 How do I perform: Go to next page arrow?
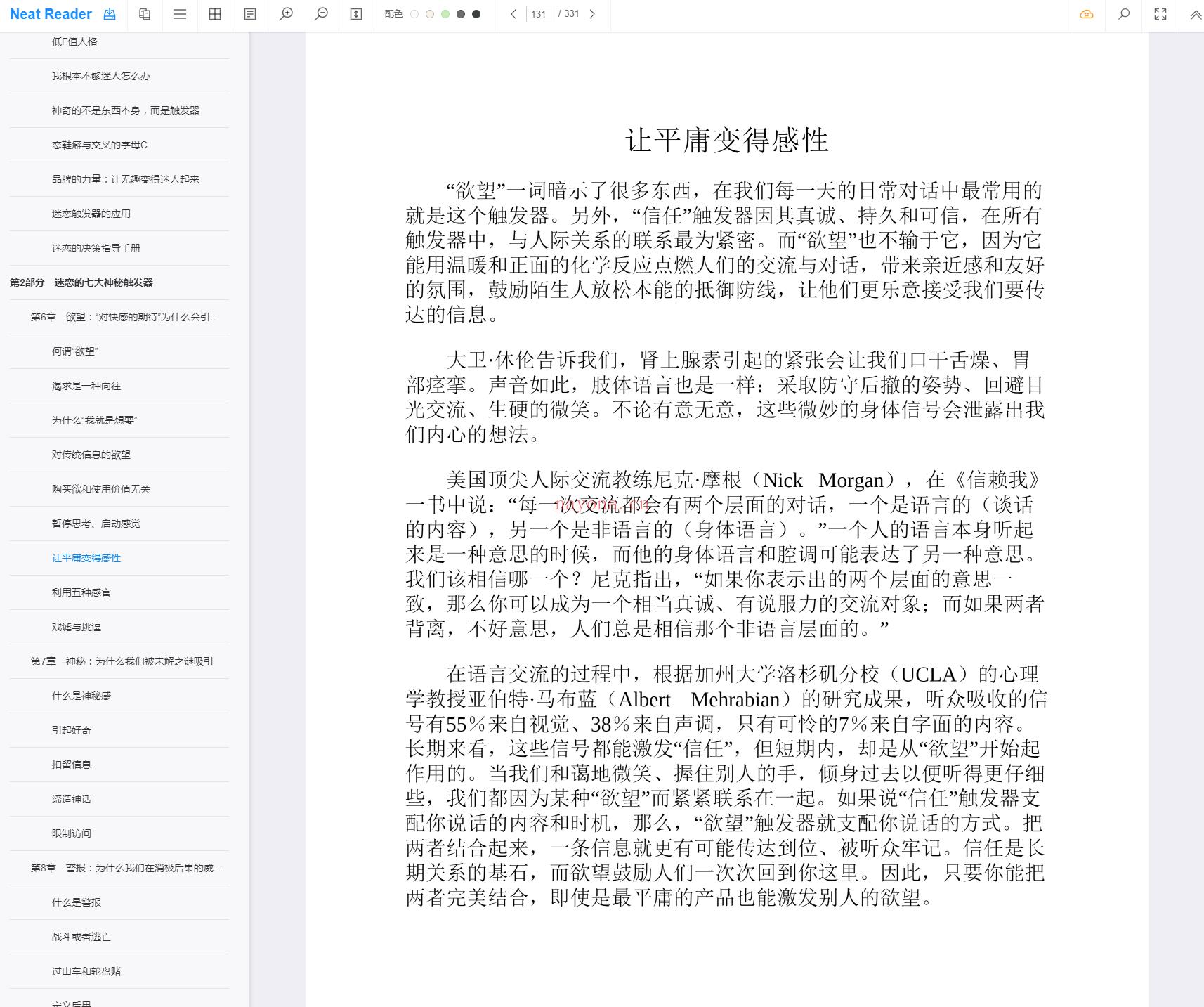pyautogui.click(x=592, y=14)
